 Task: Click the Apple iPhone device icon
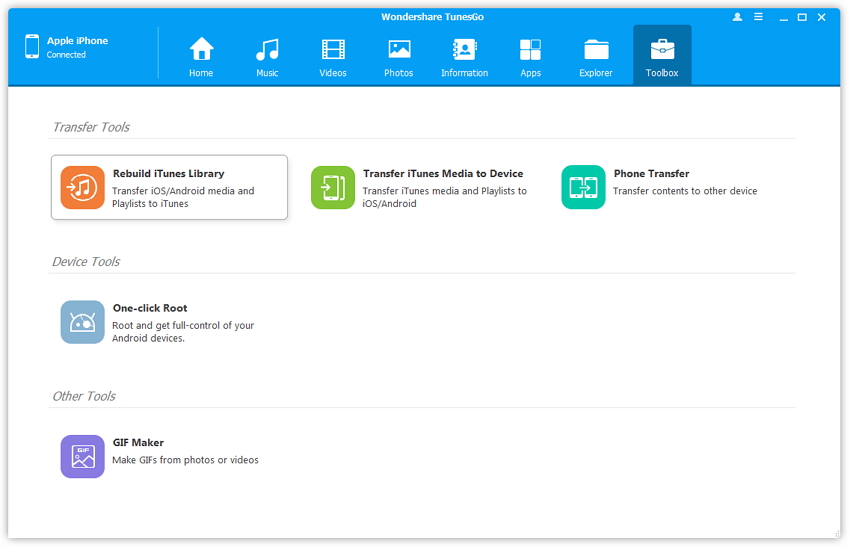click(x=32, y=47)
